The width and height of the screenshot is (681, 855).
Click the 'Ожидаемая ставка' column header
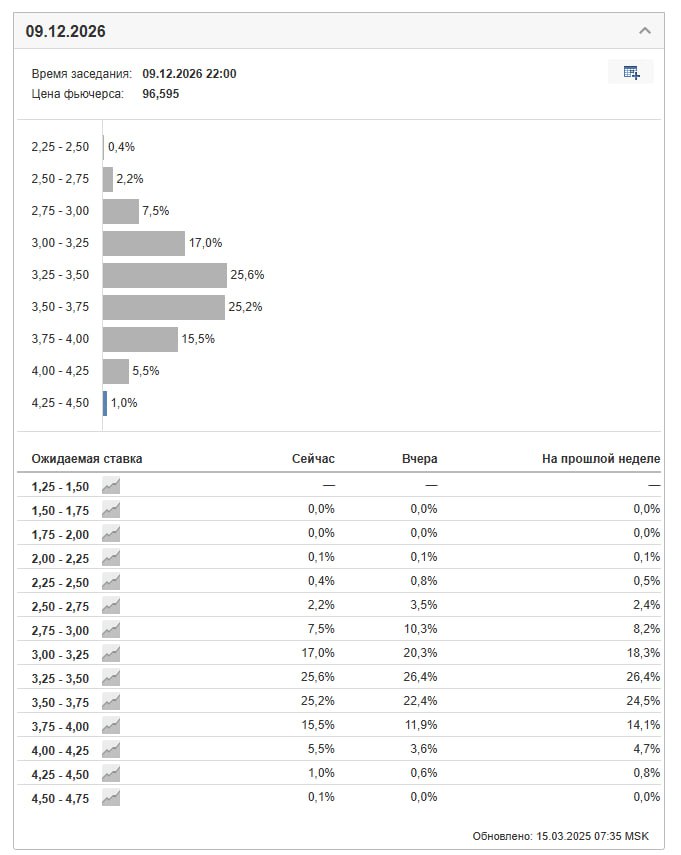coord(87,459)
